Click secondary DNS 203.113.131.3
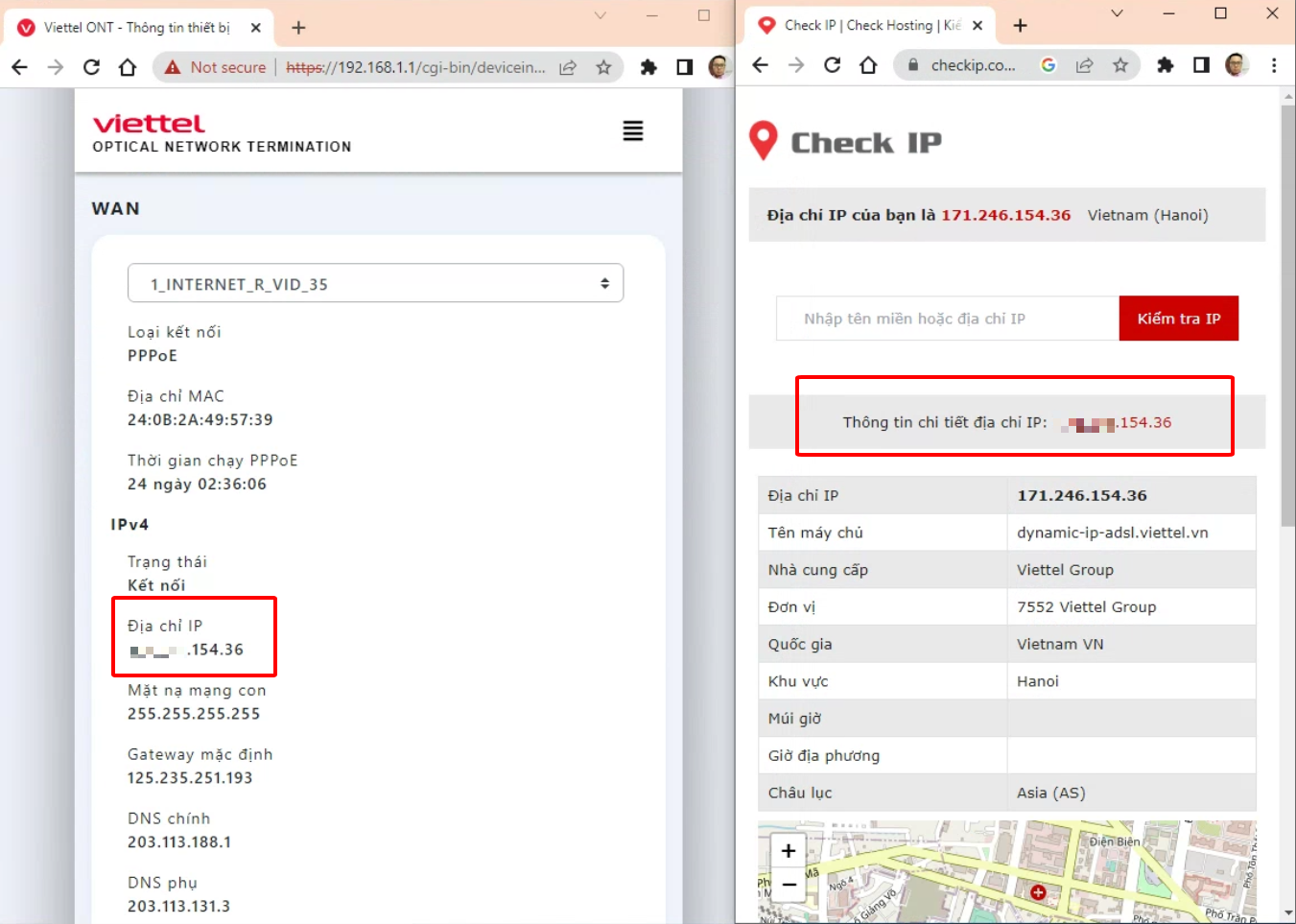This screenshot has height=924, width=1296. [178, 907]
